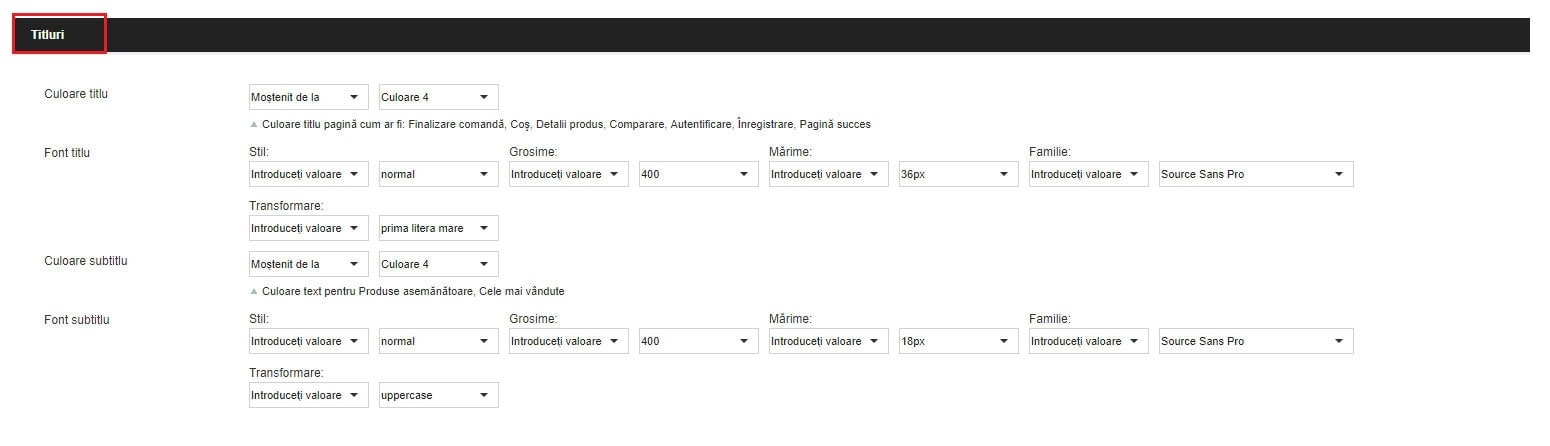
Task: Open Font titlu Grosime 'Introduceți valoare' selector
Action: 568,174
